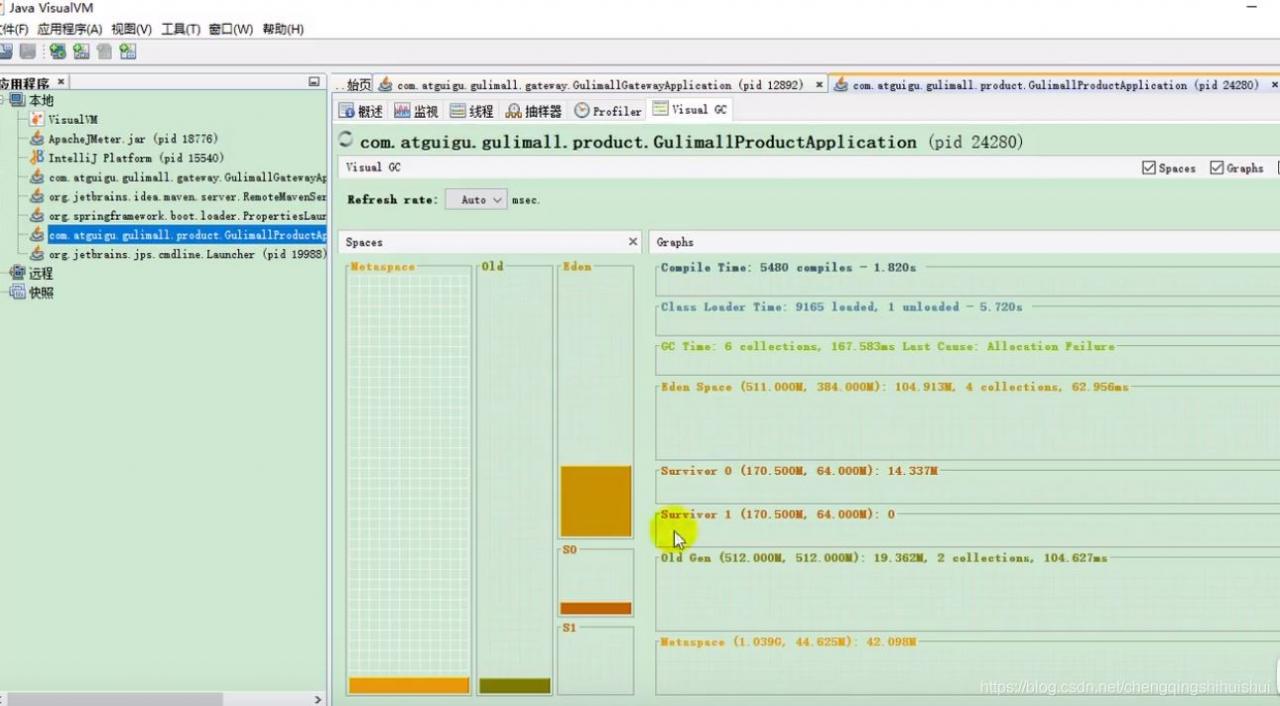Click the 抽样器 (Sampler) tab icon

[x=514, y=111]
